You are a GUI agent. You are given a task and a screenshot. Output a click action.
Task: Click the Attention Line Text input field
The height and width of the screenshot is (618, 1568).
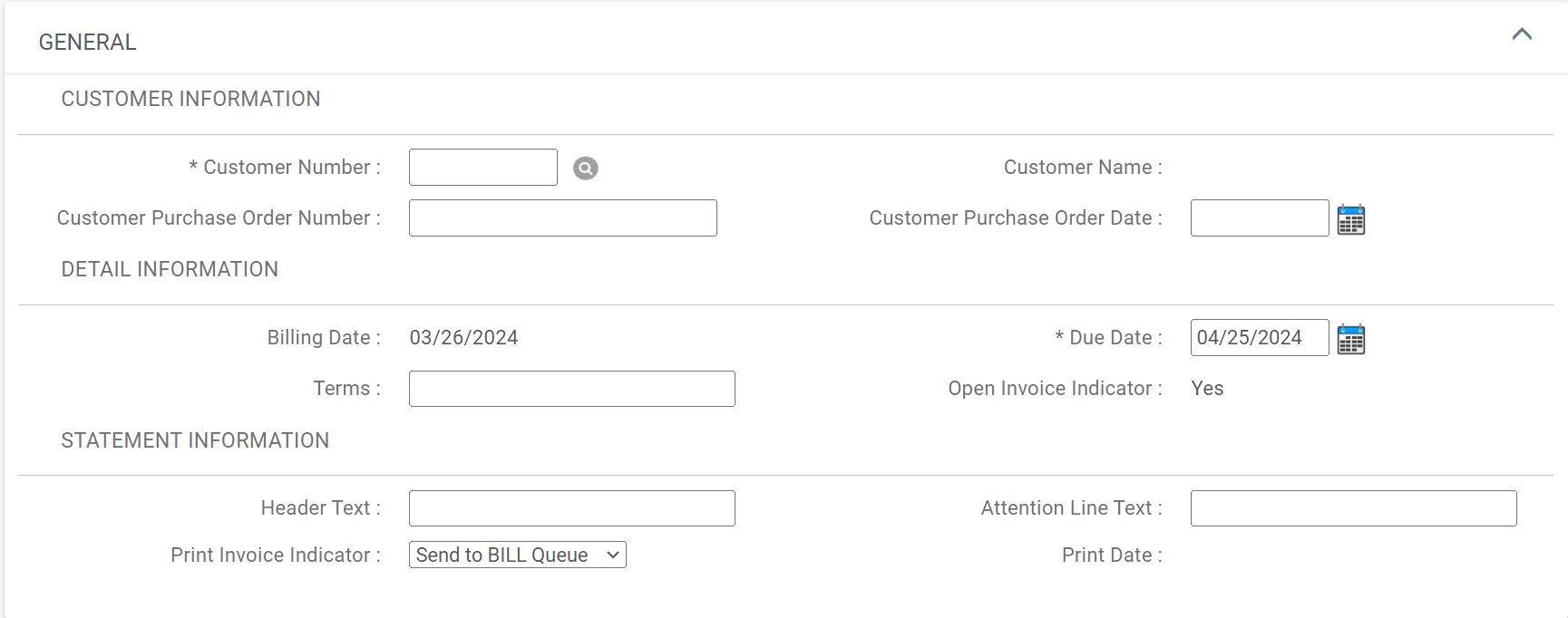click(1353, 507)
